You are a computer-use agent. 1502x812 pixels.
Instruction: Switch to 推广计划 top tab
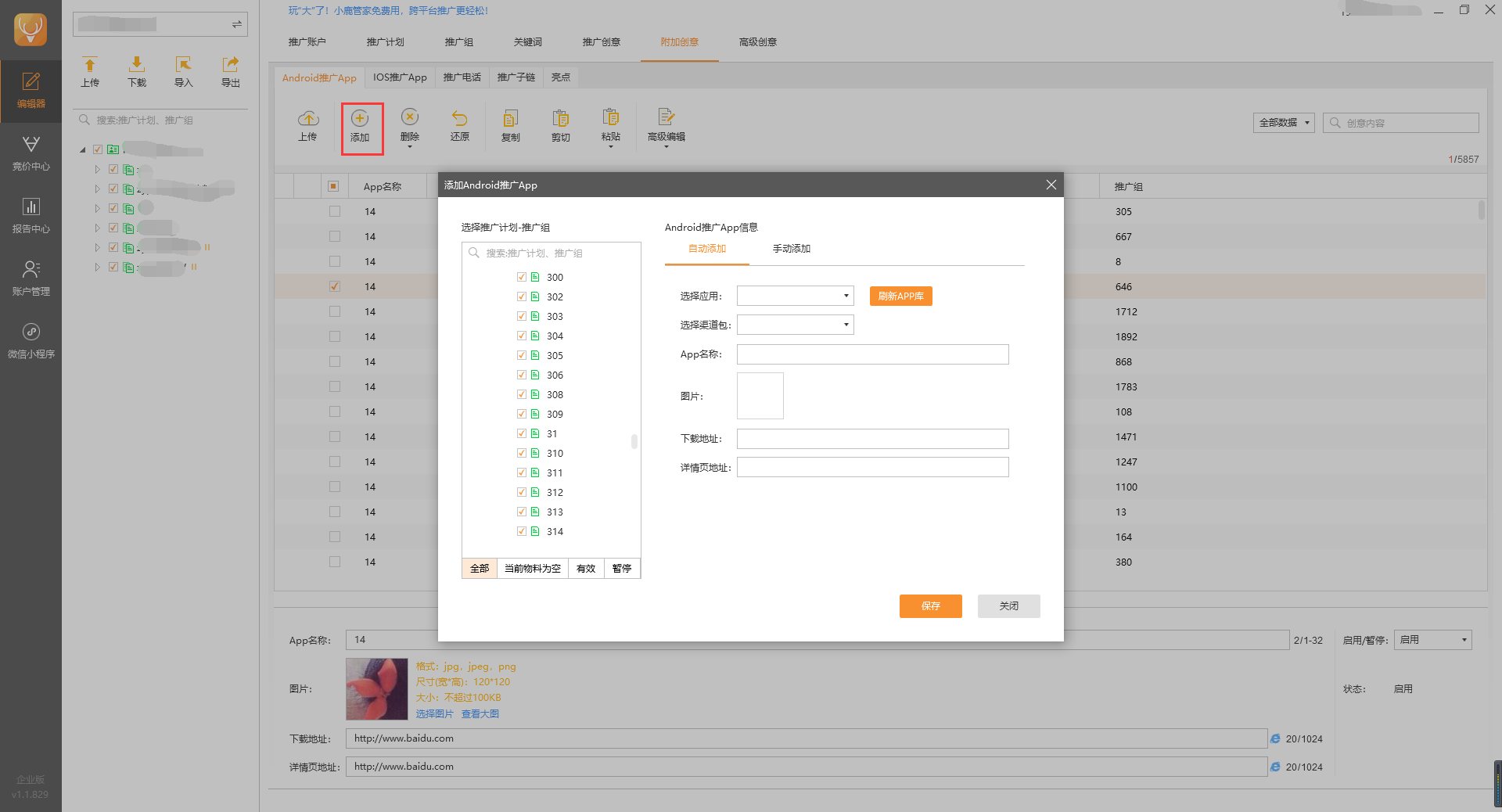[x=386, y=42]
